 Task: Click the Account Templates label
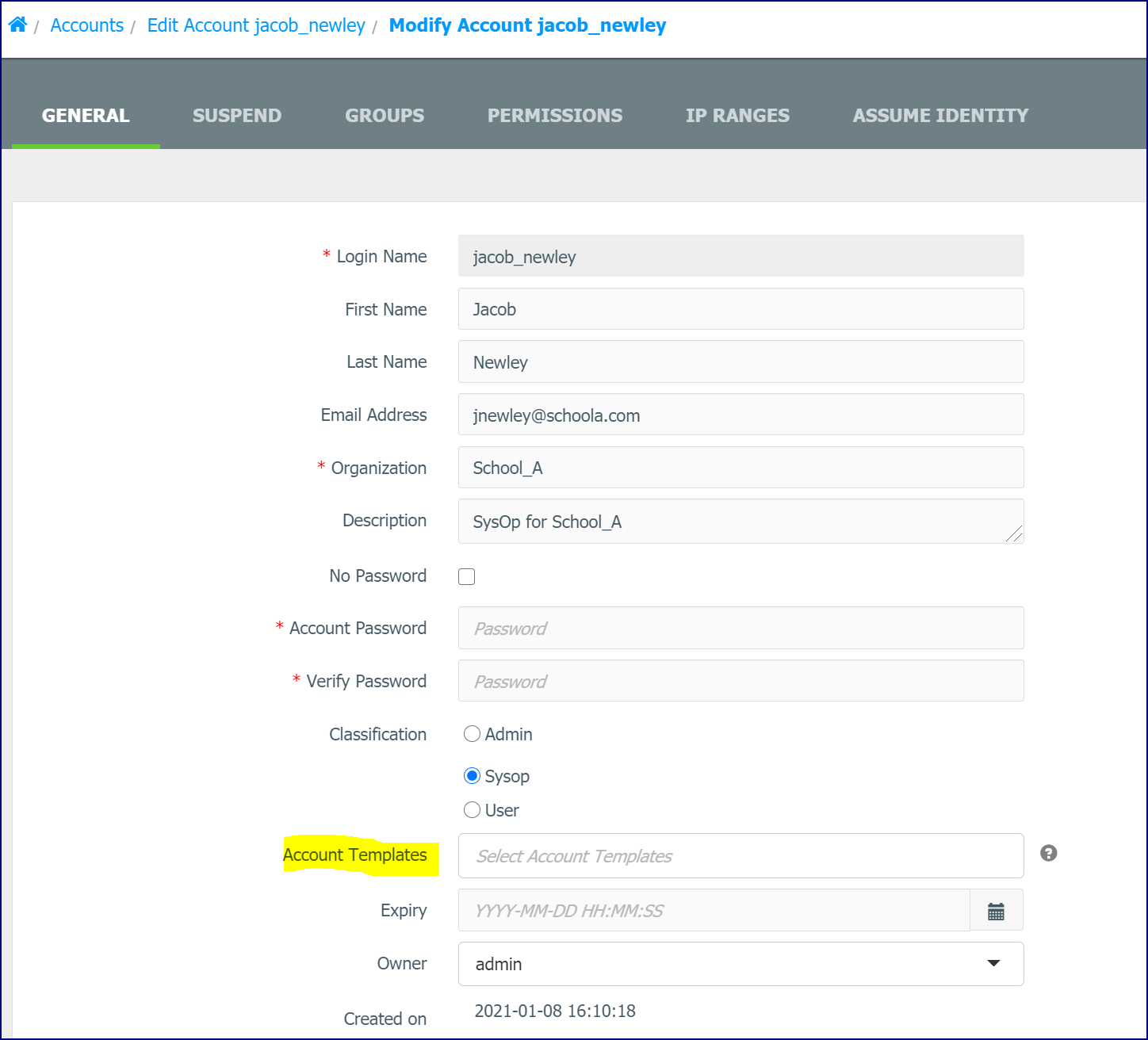tap(355, 855)
